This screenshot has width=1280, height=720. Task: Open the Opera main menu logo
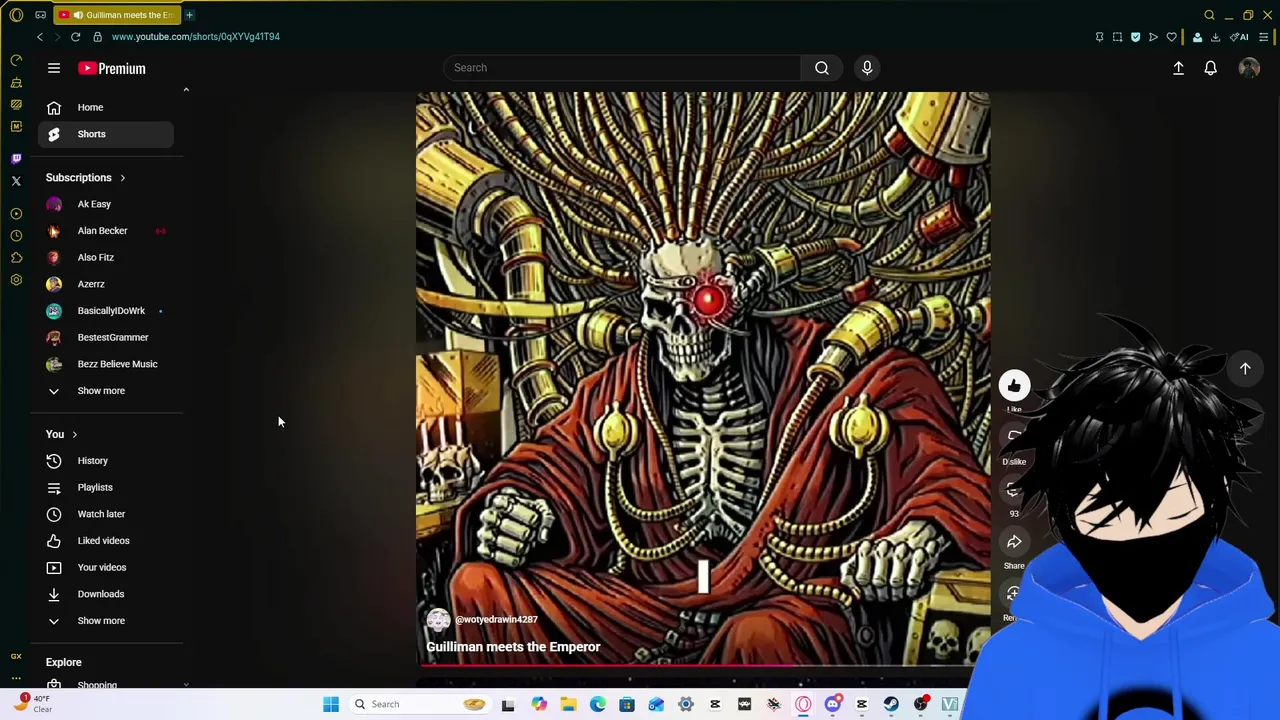[16, 15]
